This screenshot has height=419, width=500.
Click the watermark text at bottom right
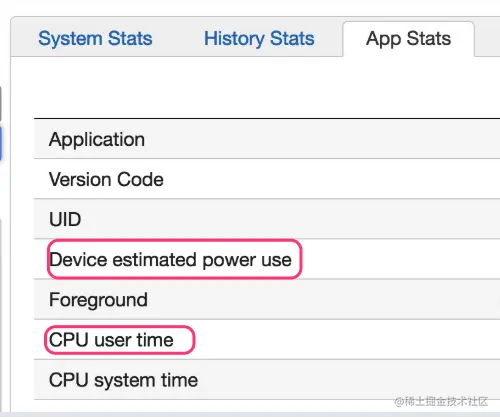[x=441, y=401]
